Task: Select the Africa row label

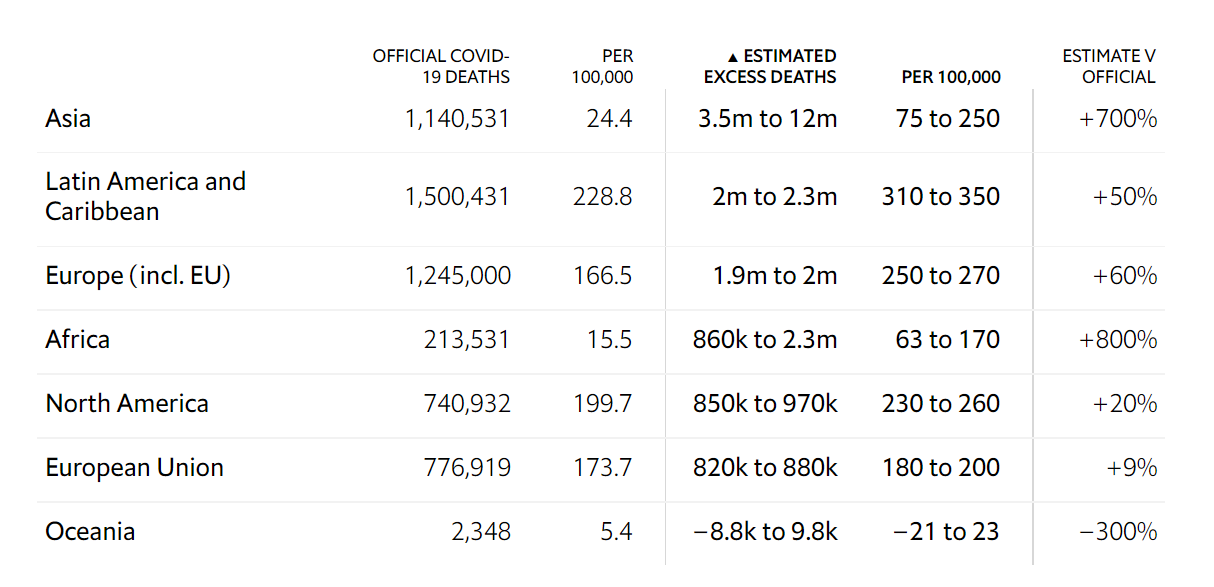Action: (x=78, y=340)
